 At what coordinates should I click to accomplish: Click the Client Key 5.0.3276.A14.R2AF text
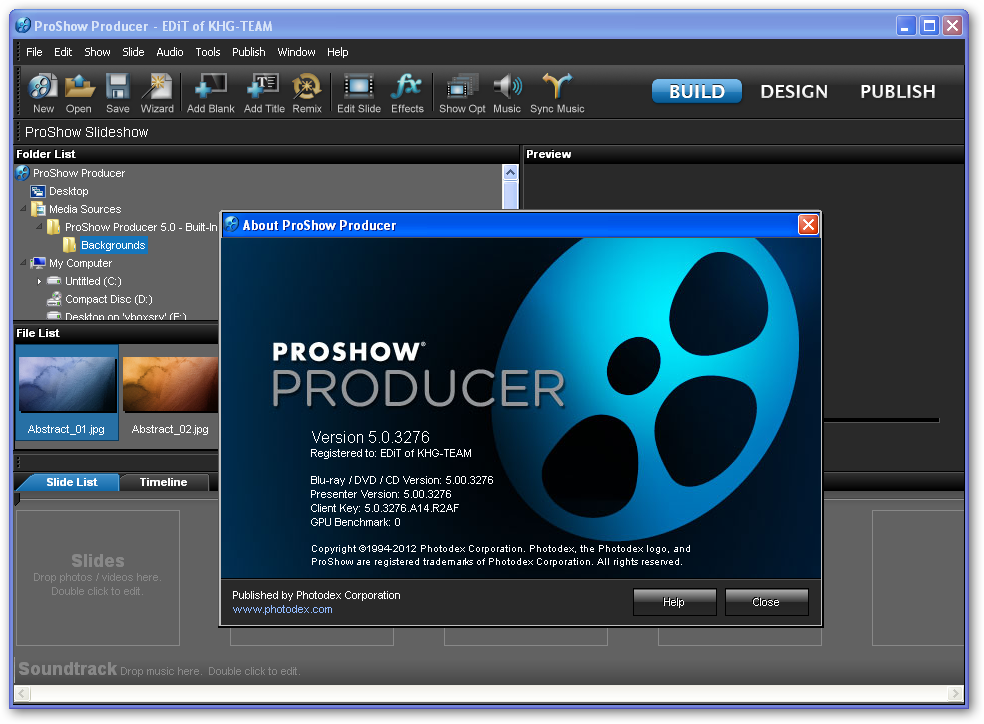[x=384, y=508]
